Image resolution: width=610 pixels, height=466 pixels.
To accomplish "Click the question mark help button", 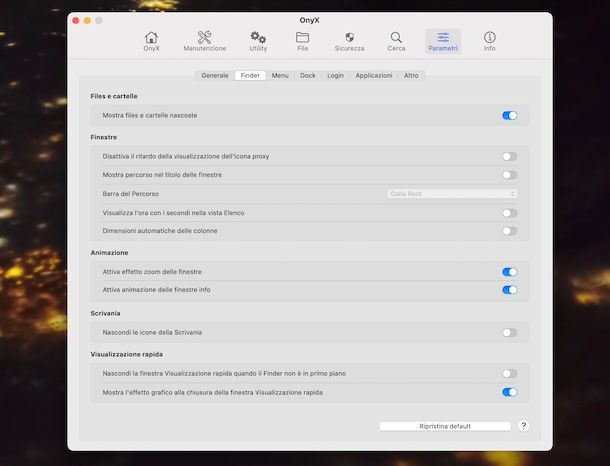I will coord(524,426).
